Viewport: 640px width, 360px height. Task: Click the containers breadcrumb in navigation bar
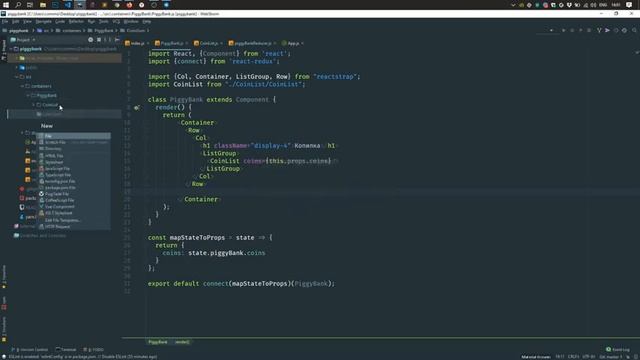69,31
